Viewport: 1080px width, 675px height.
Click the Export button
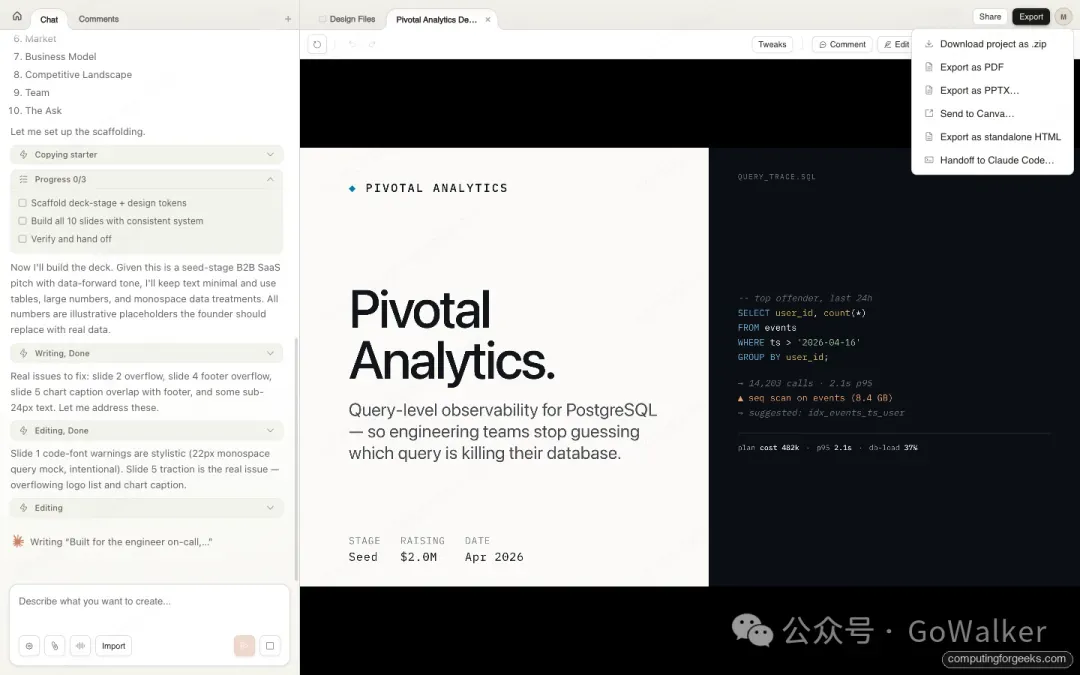coord(1031,17)
